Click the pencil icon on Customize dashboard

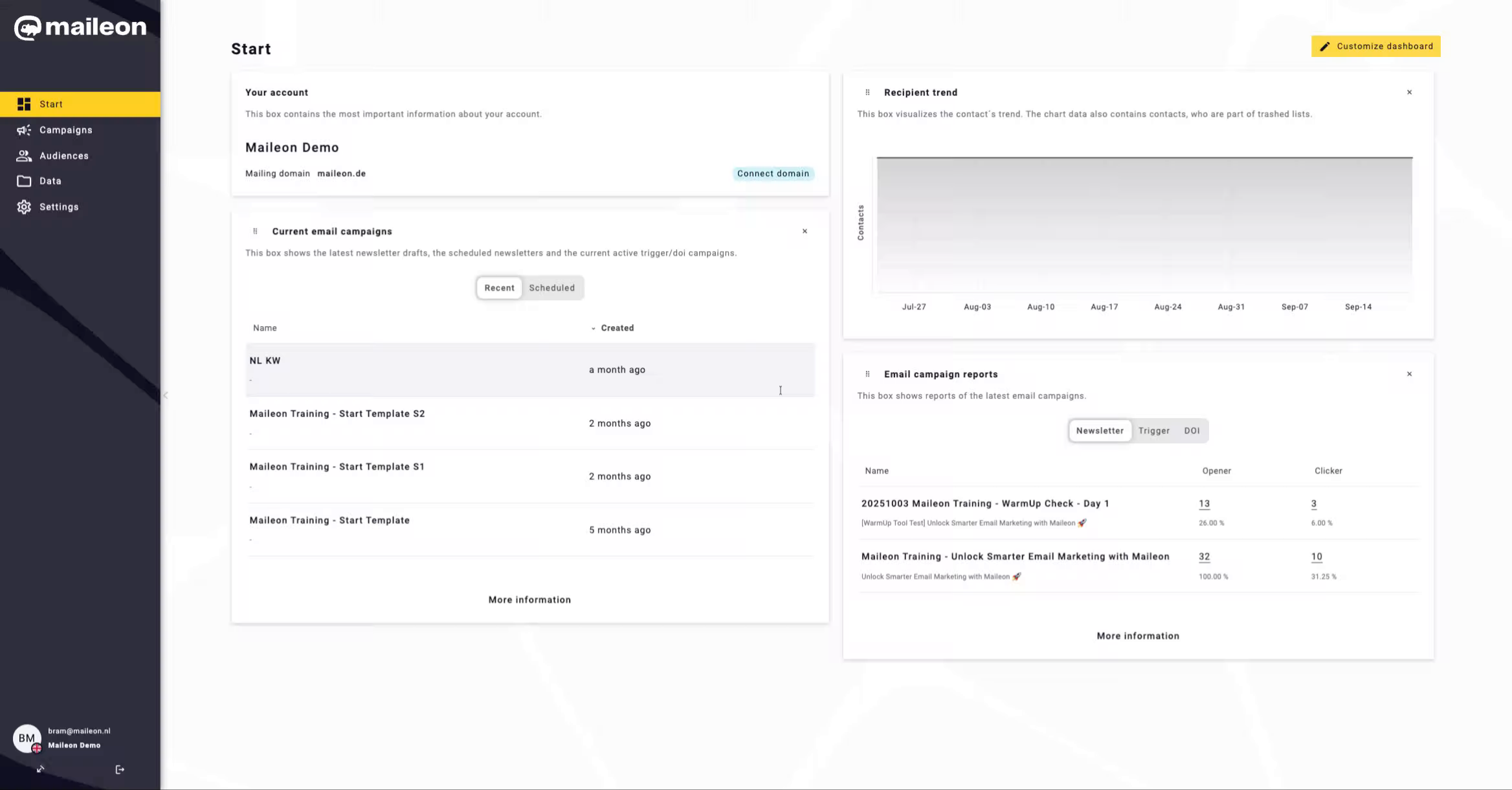point(1325,47)
